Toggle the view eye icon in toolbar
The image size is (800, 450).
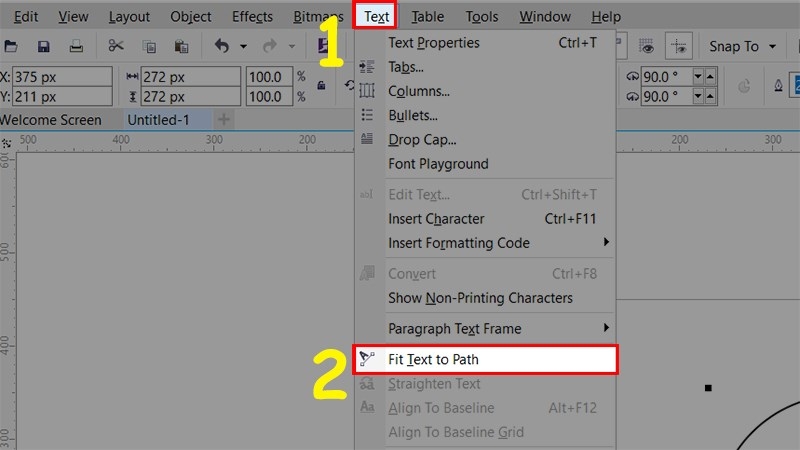(x=646, y=46)
